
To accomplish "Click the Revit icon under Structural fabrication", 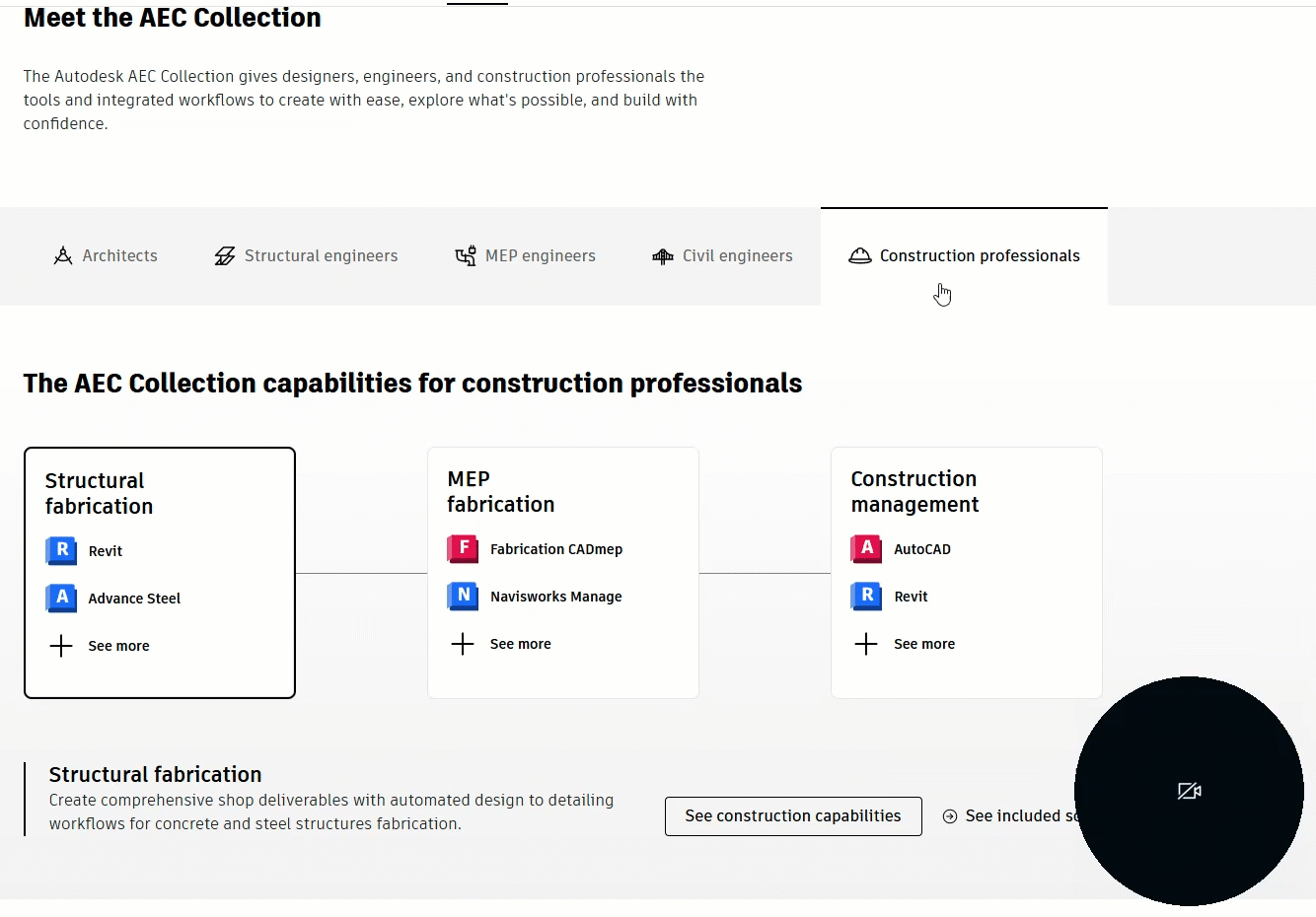I will [61, 550].
